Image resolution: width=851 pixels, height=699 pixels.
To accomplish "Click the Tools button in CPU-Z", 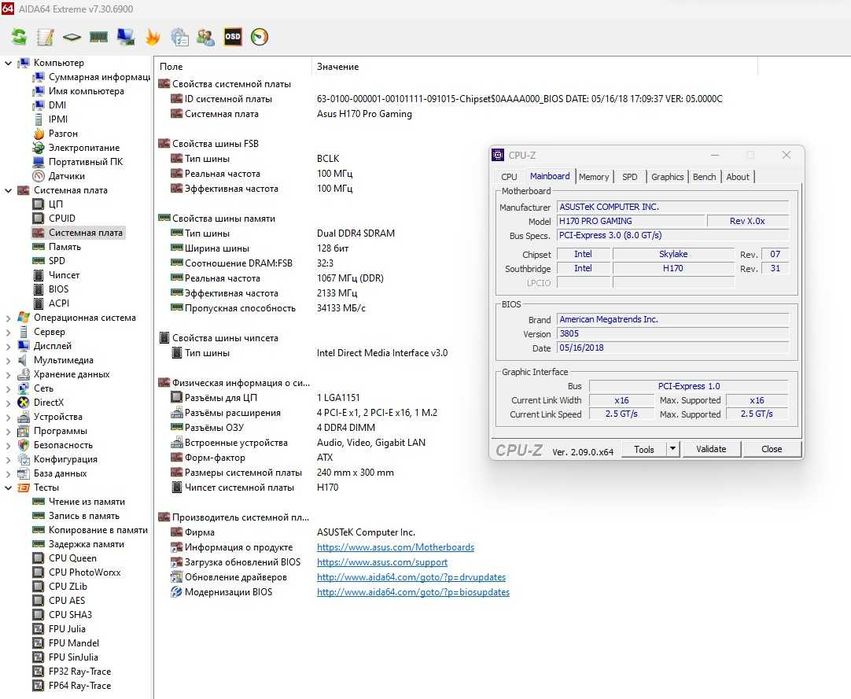I will click(644, 449).
